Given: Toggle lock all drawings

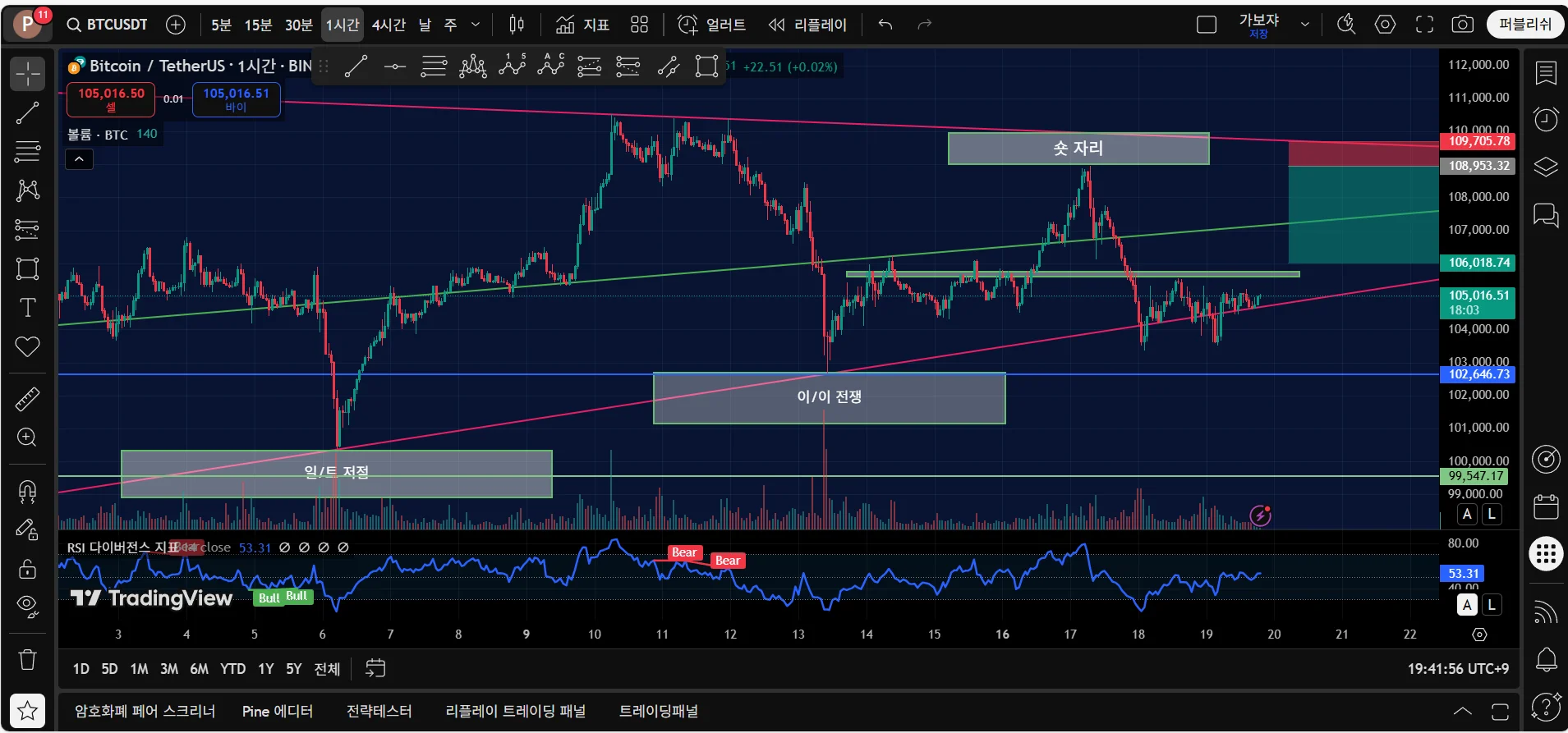Looking at the screenshot, I should (28, 568).
